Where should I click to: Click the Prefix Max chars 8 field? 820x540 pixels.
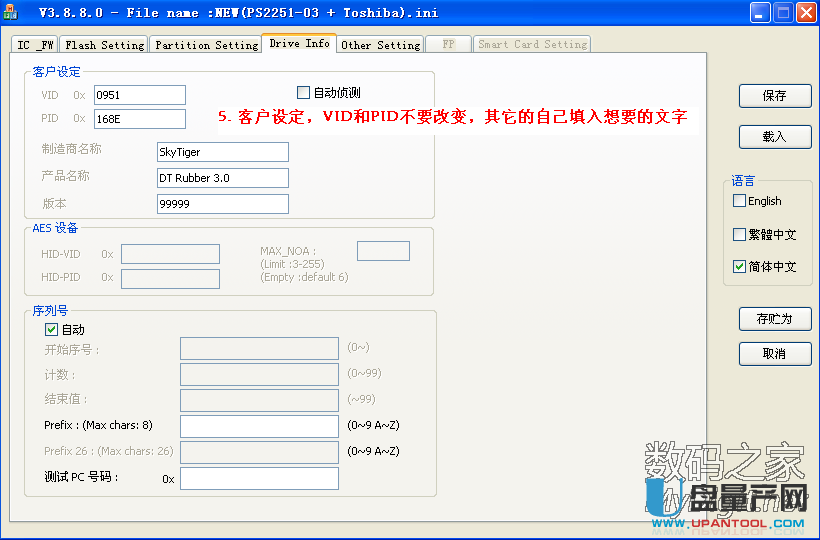click(259, 426)
